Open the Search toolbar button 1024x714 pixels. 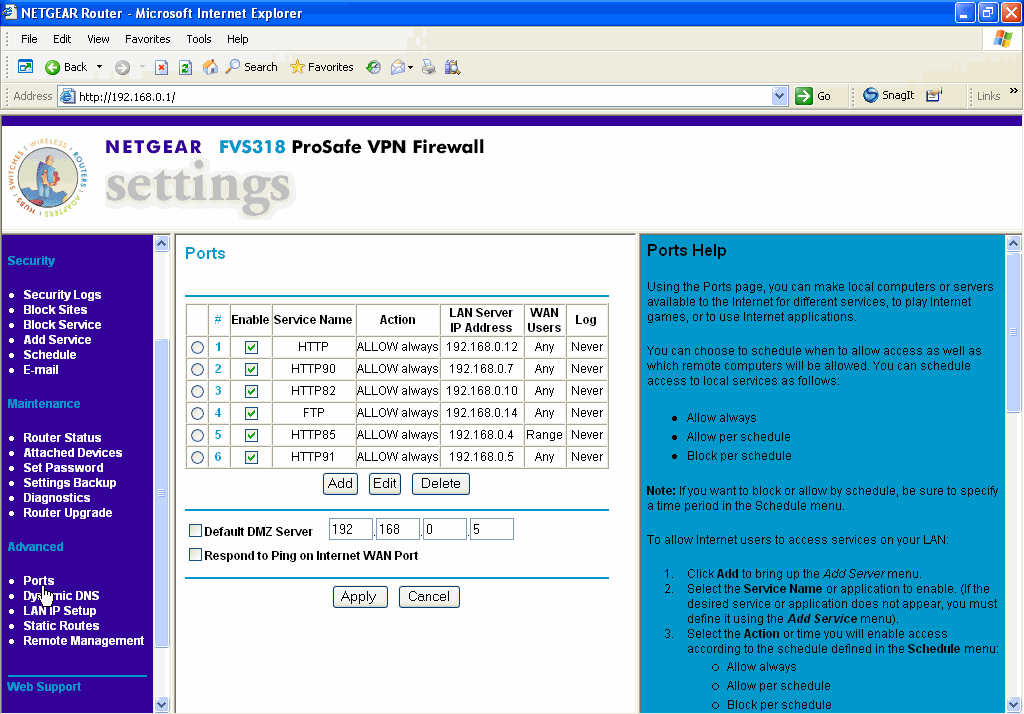(251, 67)
